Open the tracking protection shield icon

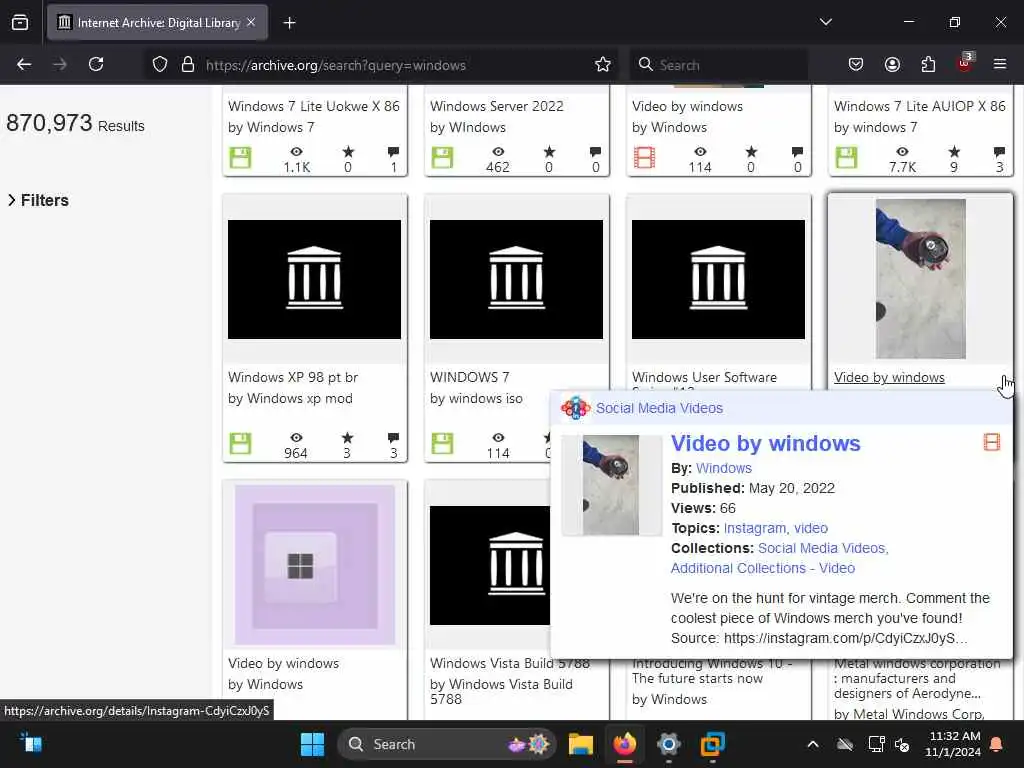click(160, 64)
